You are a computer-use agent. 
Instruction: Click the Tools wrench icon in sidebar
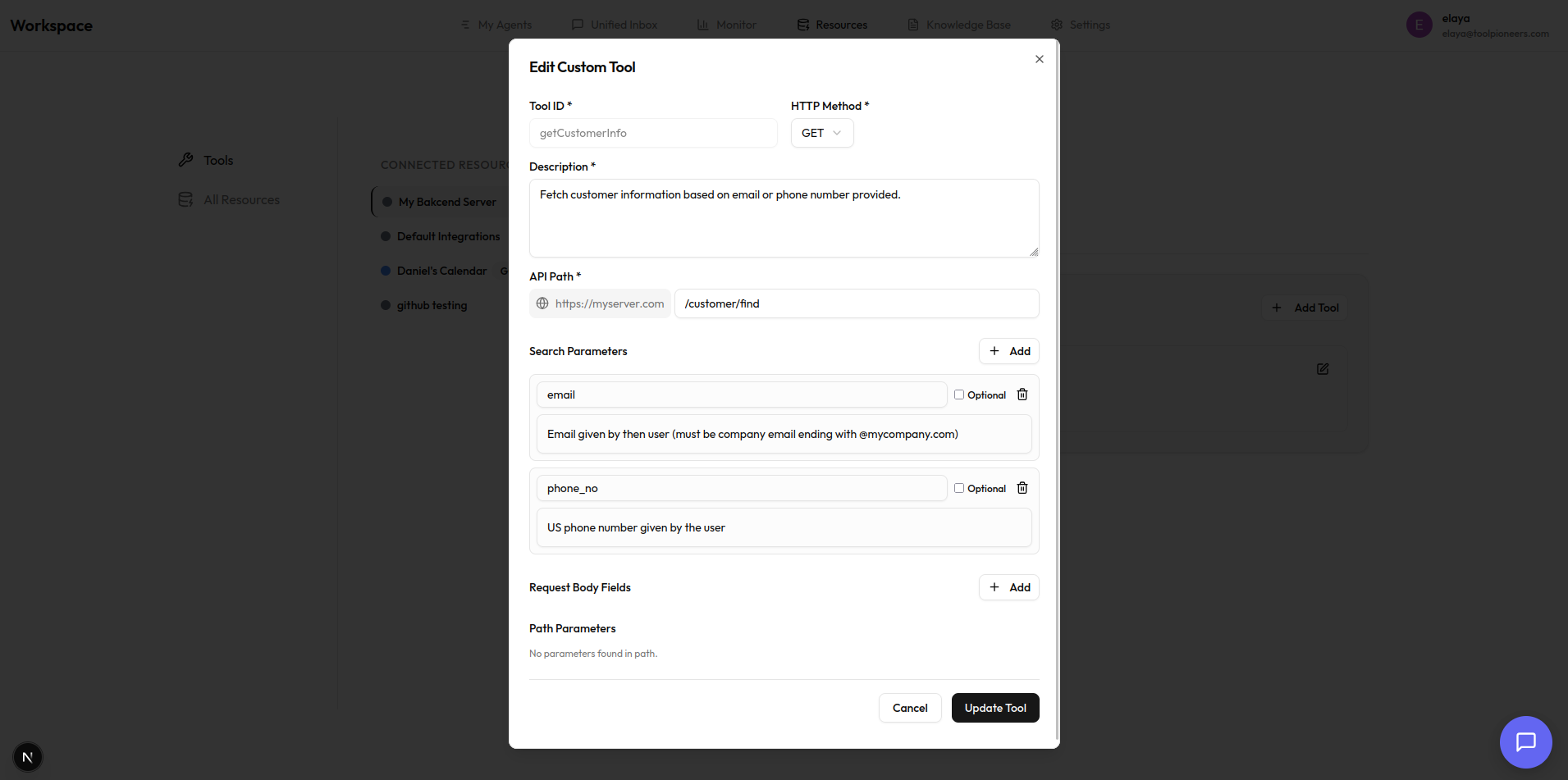pos(186,160)
